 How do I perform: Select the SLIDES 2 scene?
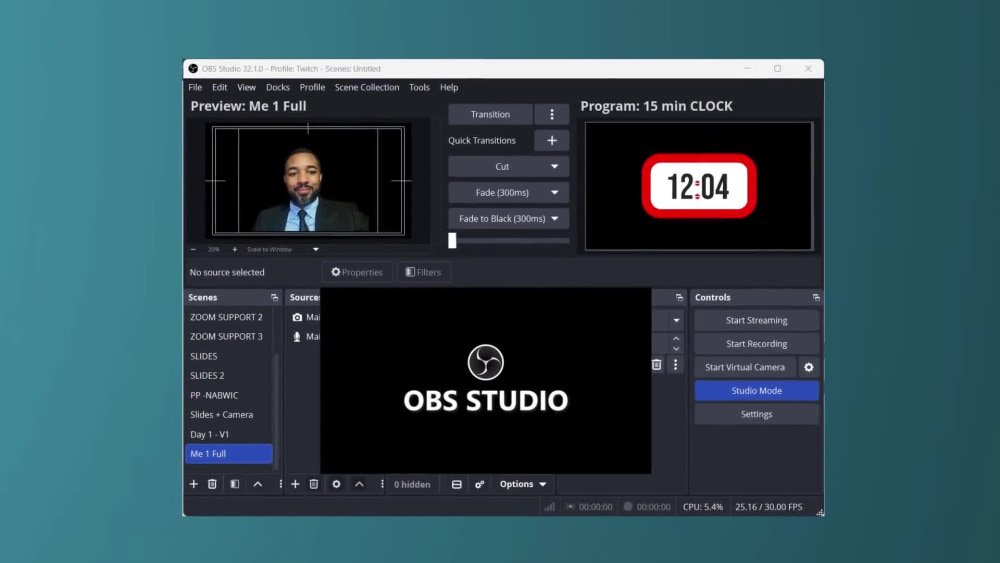click(229, 376)
